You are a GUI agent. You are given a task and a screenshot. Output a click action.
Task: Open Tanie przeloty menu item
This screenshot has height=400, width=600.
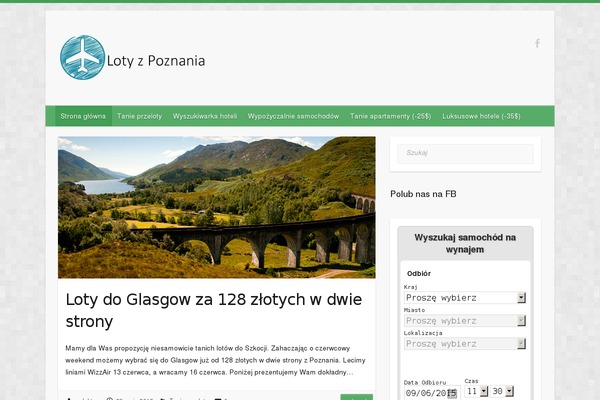140,116
